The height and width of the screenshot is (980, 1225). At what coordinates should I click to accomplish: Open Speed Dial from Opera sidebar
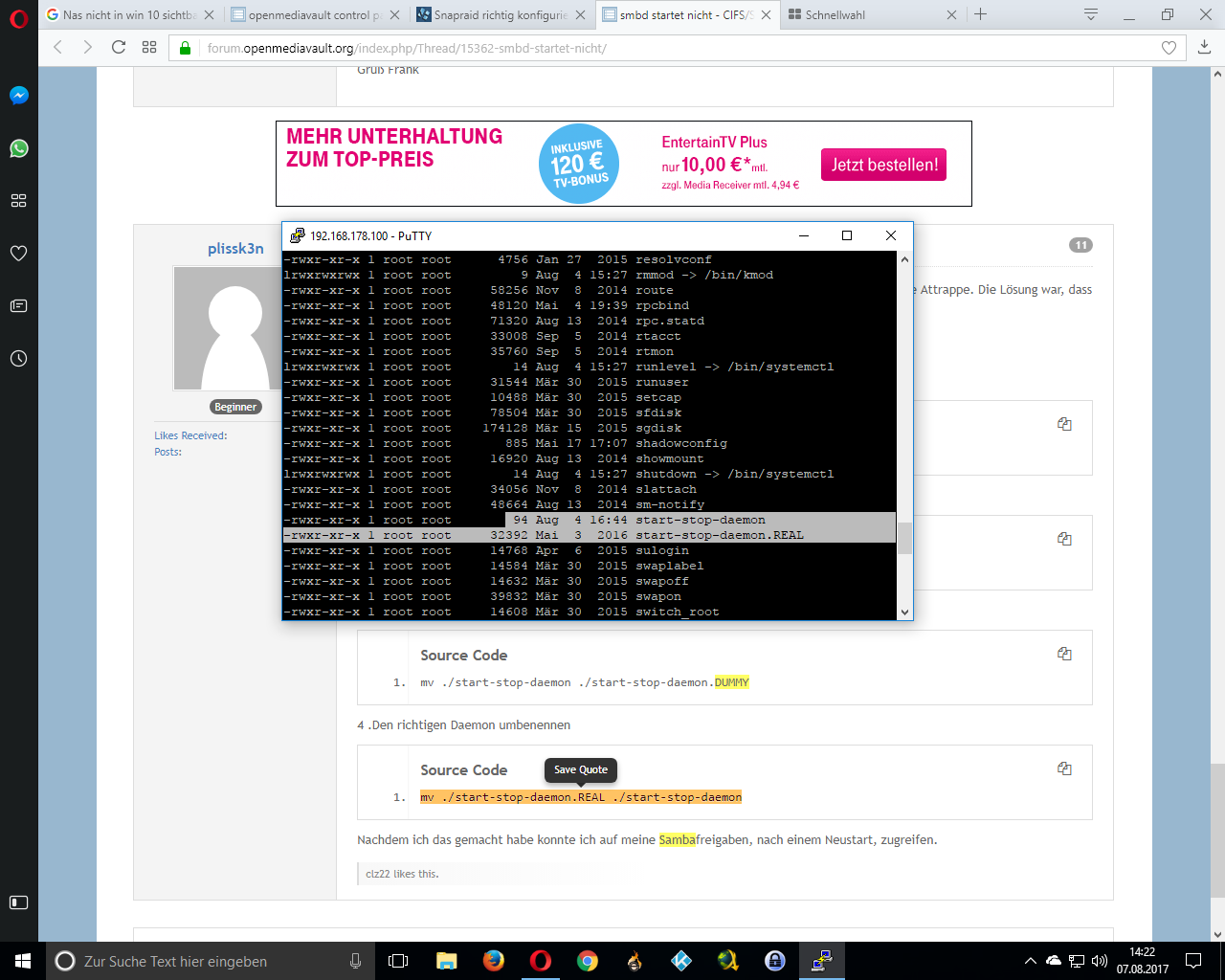pos(18,201)
